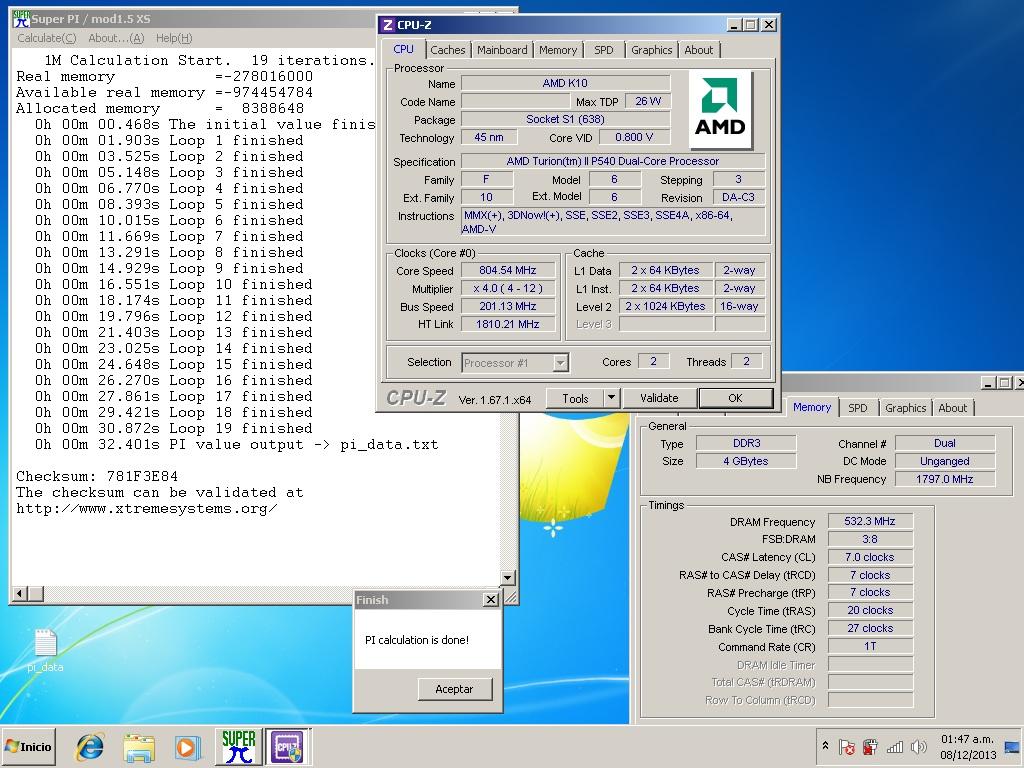Click the Level 2 cache 2 x 1024 KBytes
1024x768 pixels.
pyautogui.click(x=665, y=306)
